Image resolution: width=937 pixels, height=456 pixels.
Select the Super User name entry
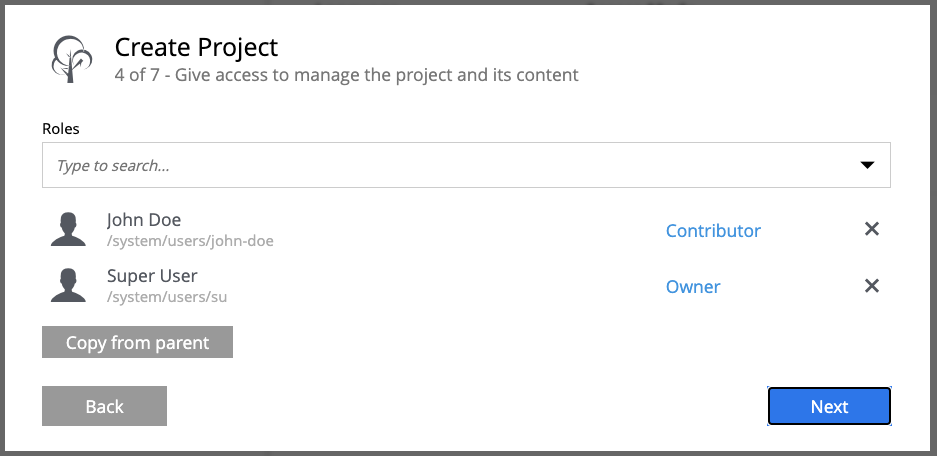point(152,276)
